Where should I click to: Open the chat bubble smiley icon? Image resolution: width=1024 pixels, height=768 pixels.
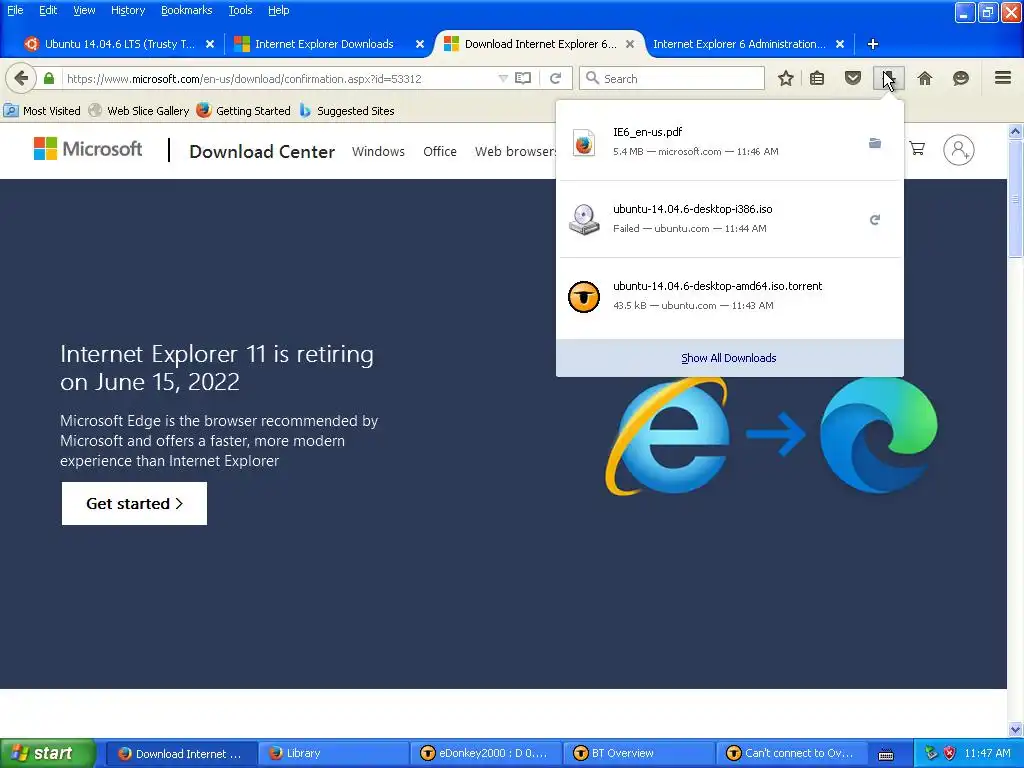[961, 78]
